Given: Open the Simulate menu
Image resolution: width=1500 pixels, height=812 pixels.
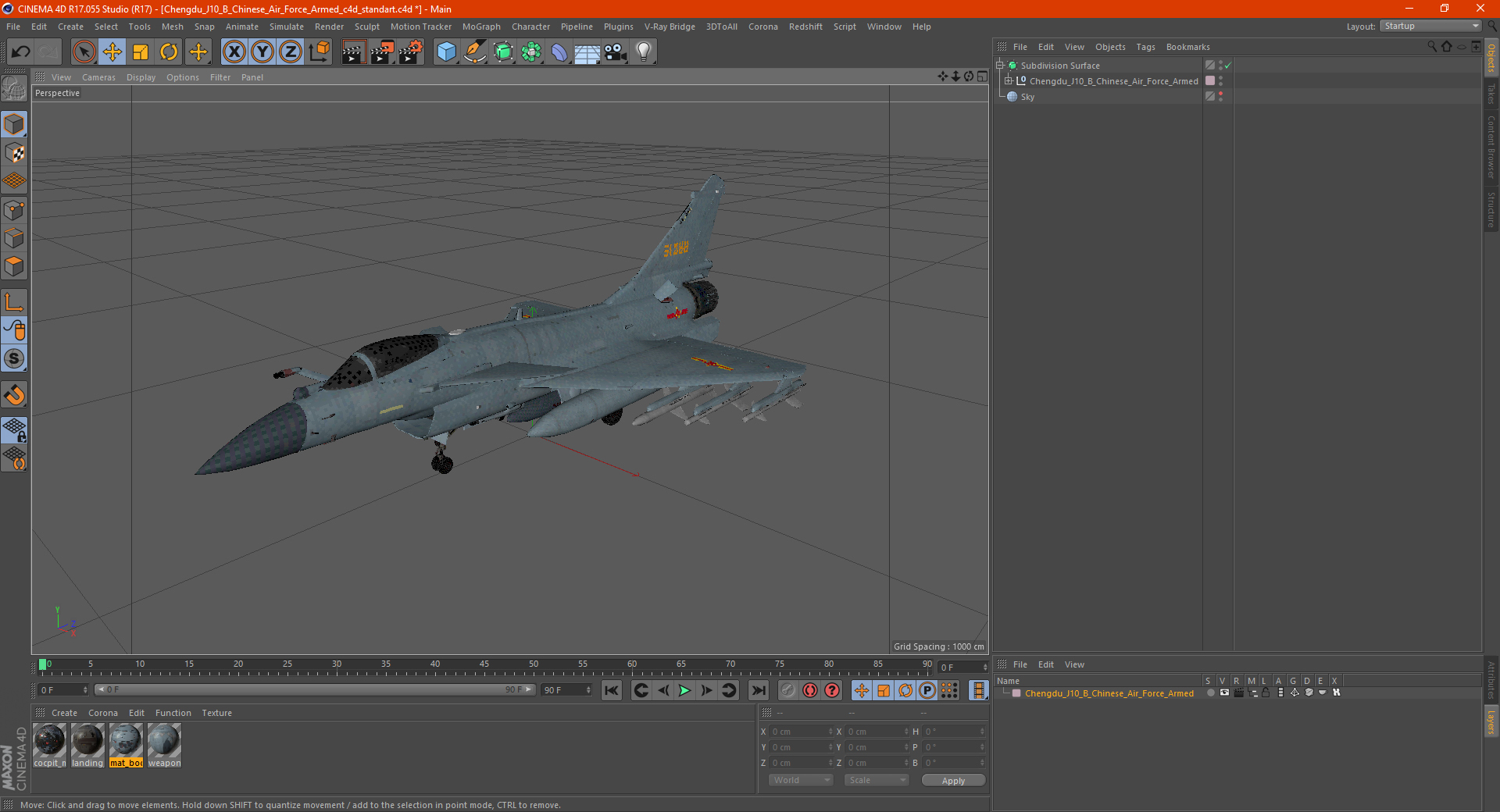Looking at the screenshot, I should tap(287, 27).
